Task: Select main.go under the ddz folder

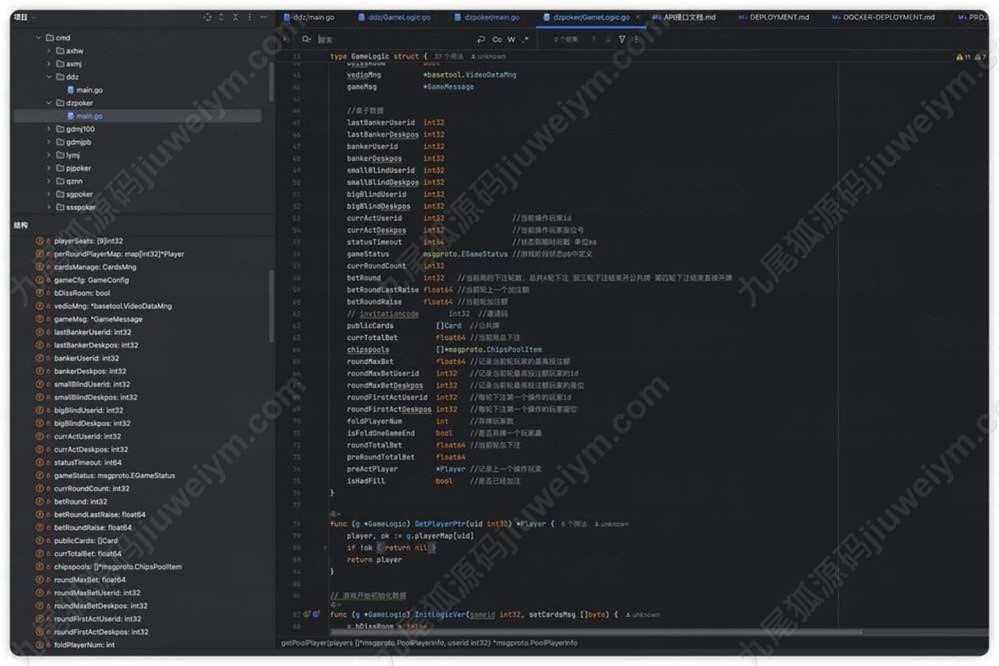Action: click(x=89, y=90)
